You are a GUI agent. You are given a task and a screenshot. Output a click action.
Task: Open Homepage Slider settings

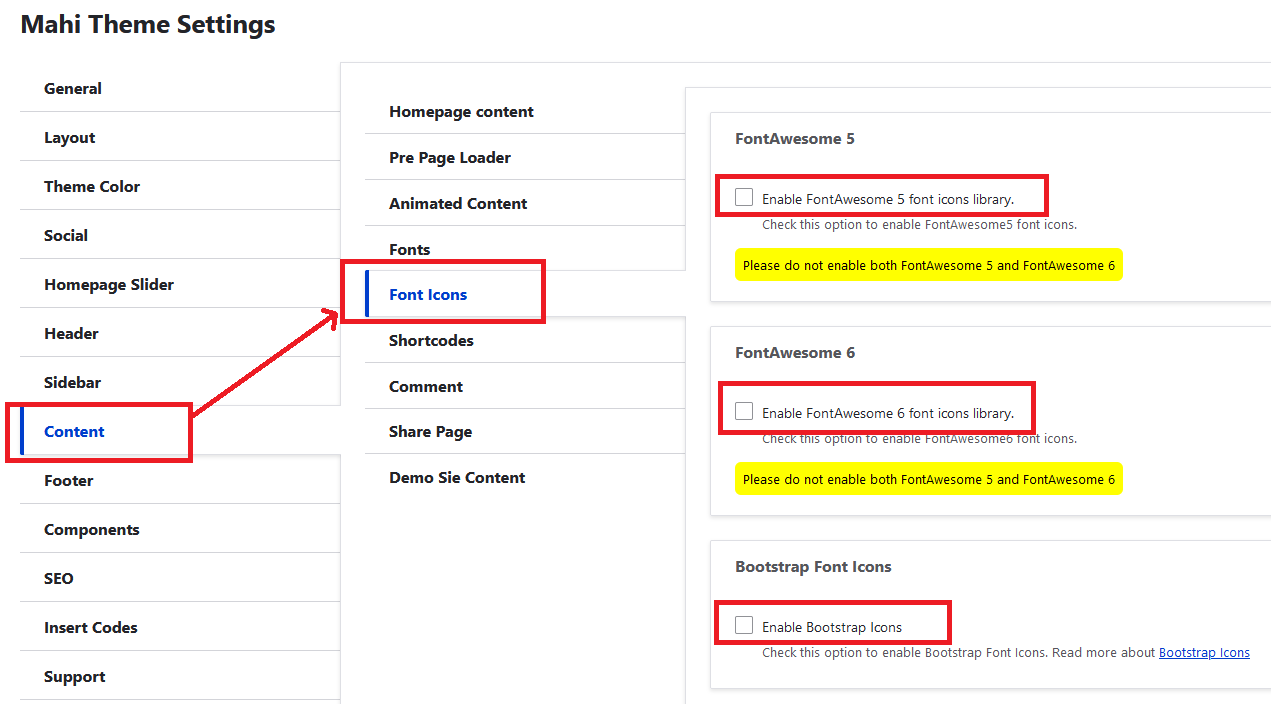point(109,285)
